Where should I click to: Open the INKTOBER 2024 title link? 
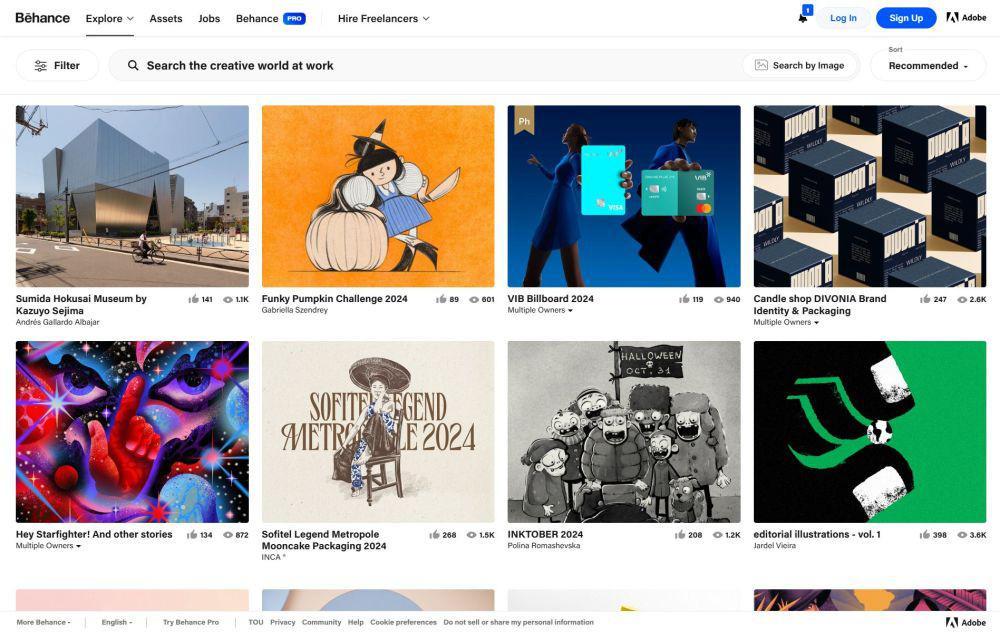pyautogui.click(x=545, y=534)
